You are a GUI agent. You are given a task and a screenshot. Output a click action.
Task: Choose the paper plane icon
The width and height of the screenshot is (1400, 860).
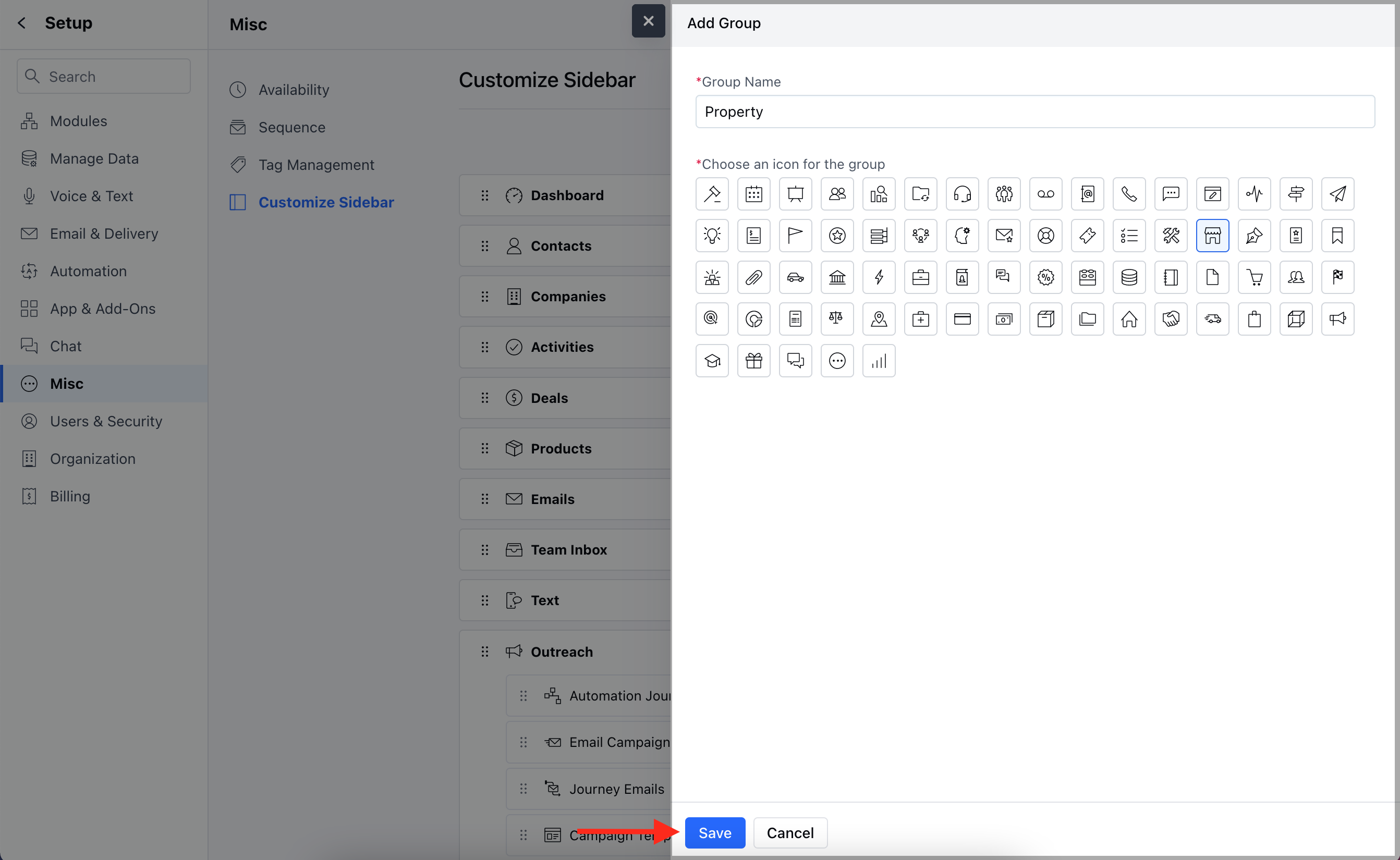point(1337,194)
